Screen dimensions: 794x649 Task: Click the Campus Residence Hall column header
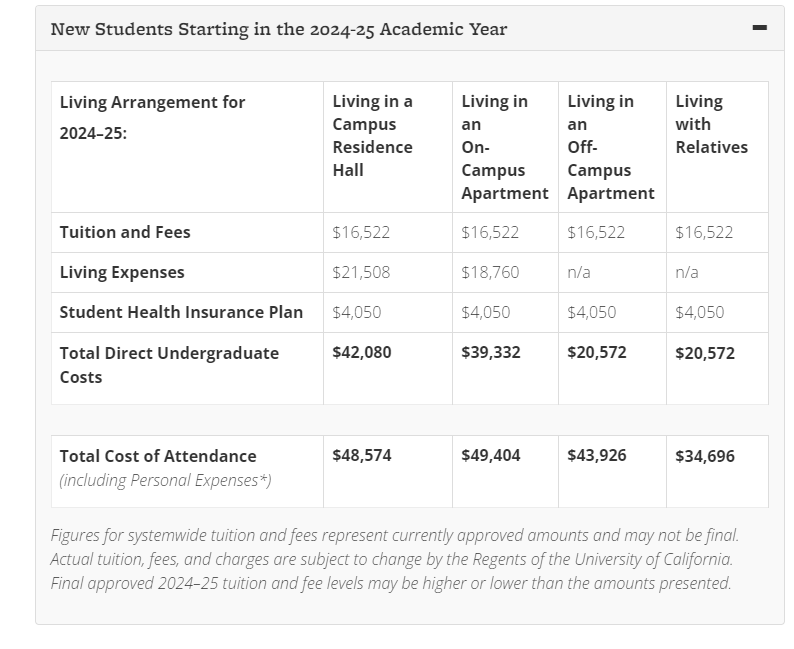click(373, 135)
